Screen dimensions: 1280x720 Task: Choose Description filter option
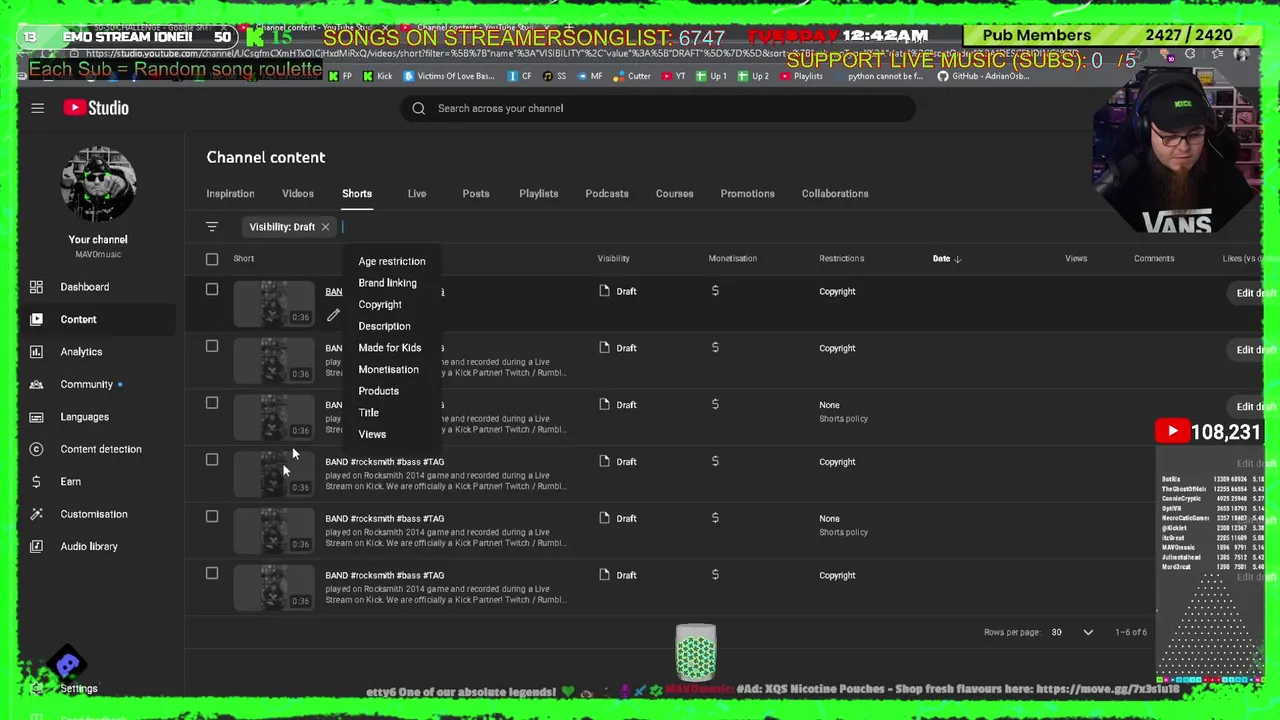pos(385,326)
